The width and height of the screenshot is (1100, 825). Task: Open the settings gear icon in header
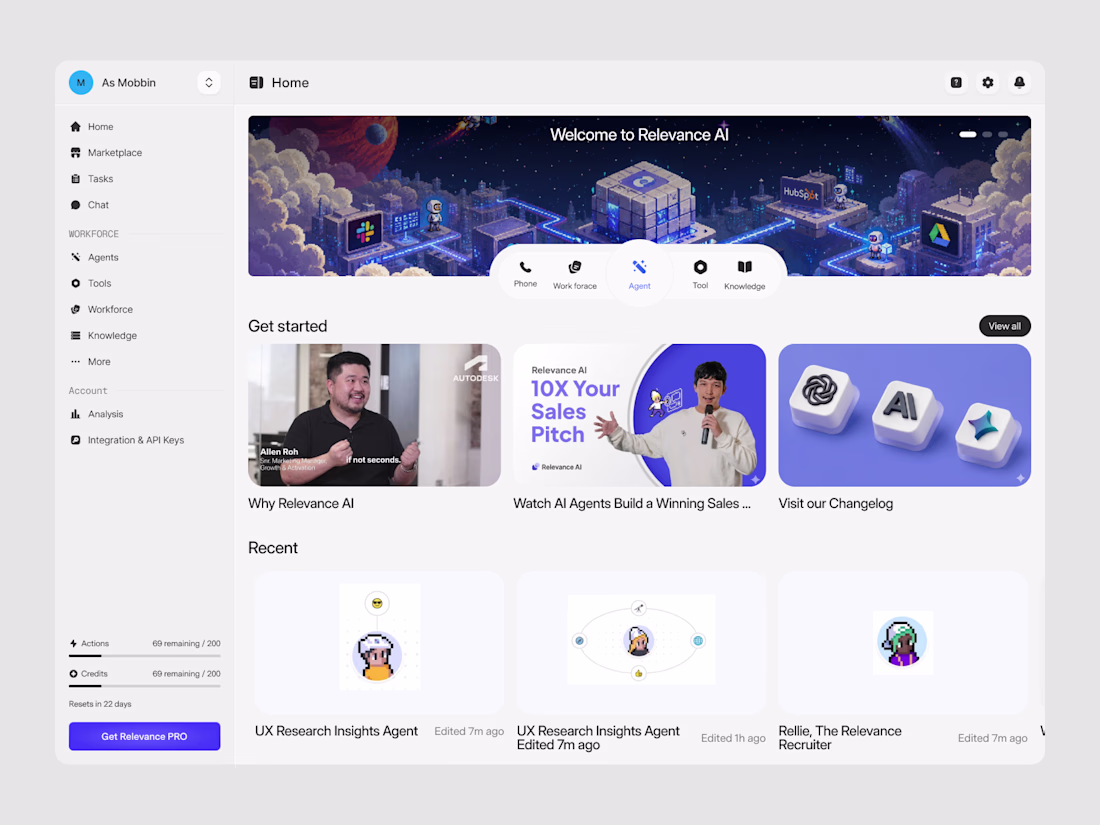coord(988,83)
